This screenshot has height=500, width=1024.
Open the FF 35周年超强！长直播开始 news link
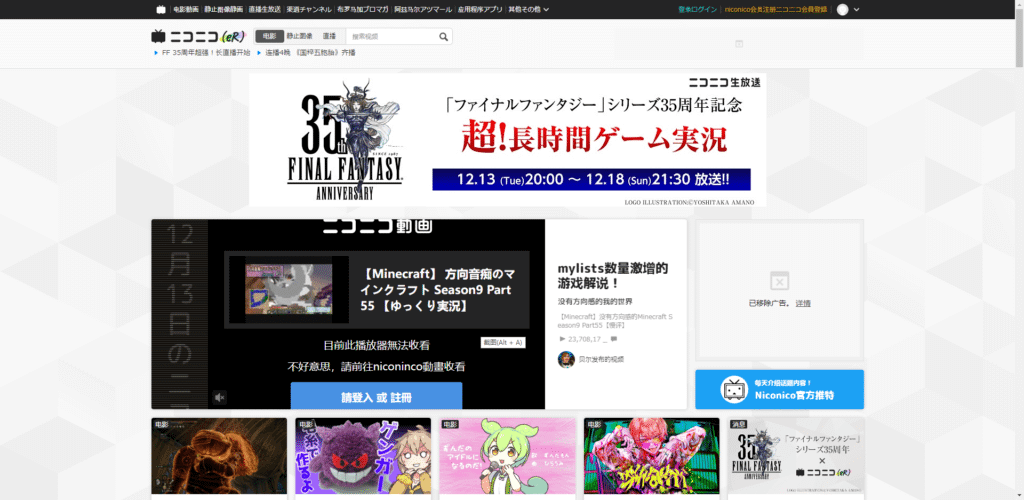tap(206, 53)
